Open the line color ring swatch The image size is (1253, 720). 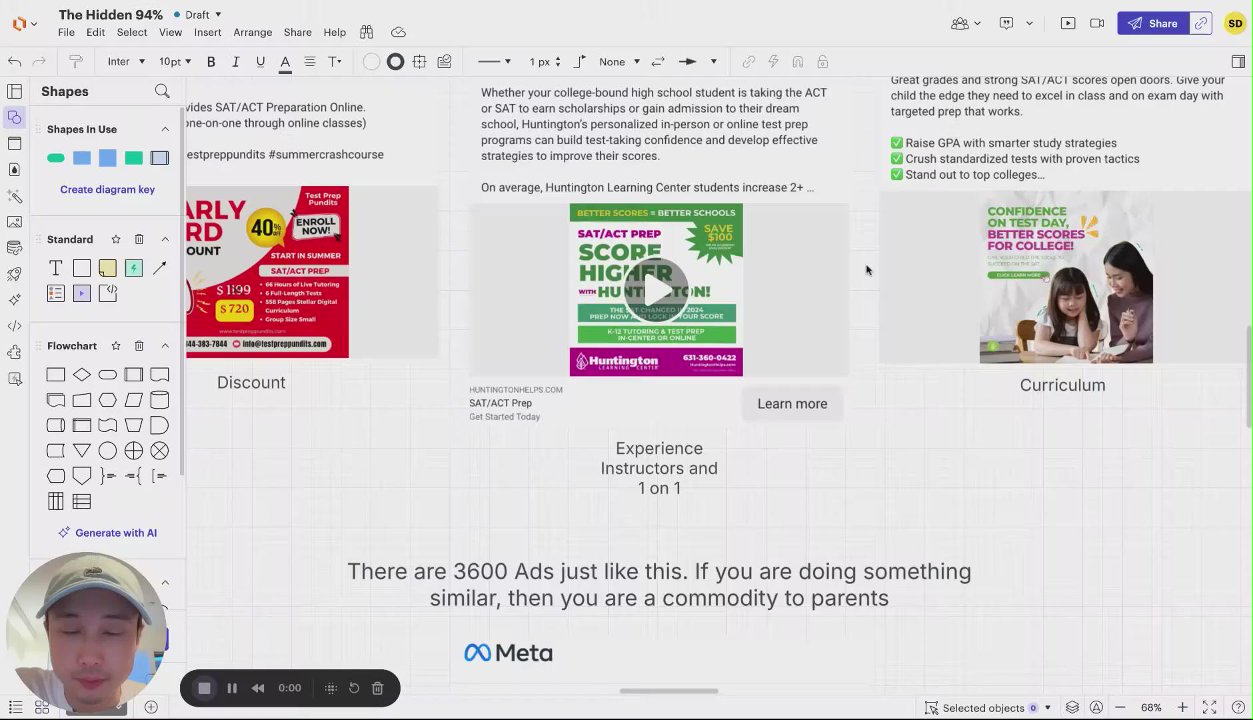[x=395, y=62]
